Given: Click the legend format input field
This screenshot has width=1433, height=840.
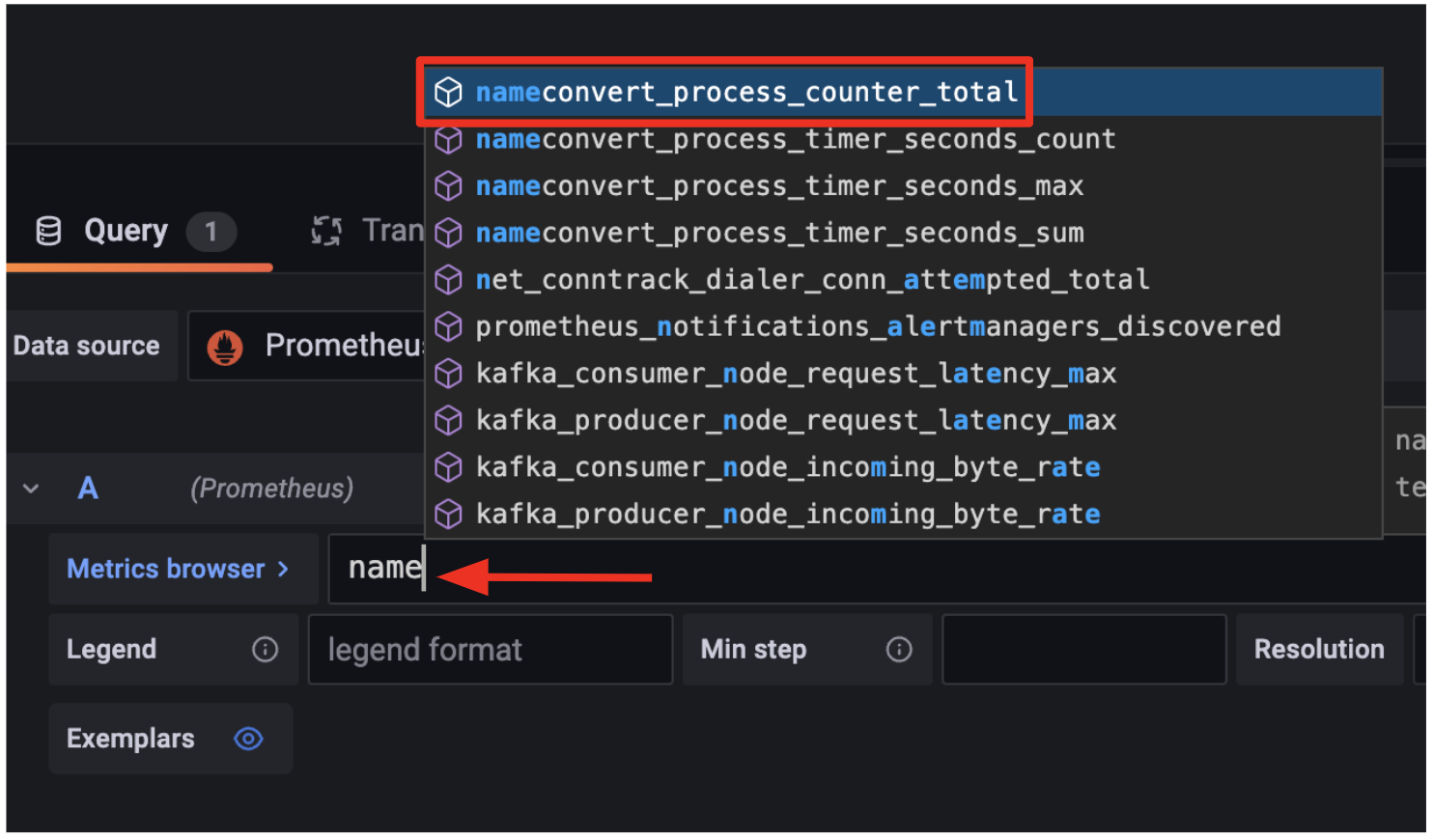Looking at the screenshot, I should [x=490, y=650].
